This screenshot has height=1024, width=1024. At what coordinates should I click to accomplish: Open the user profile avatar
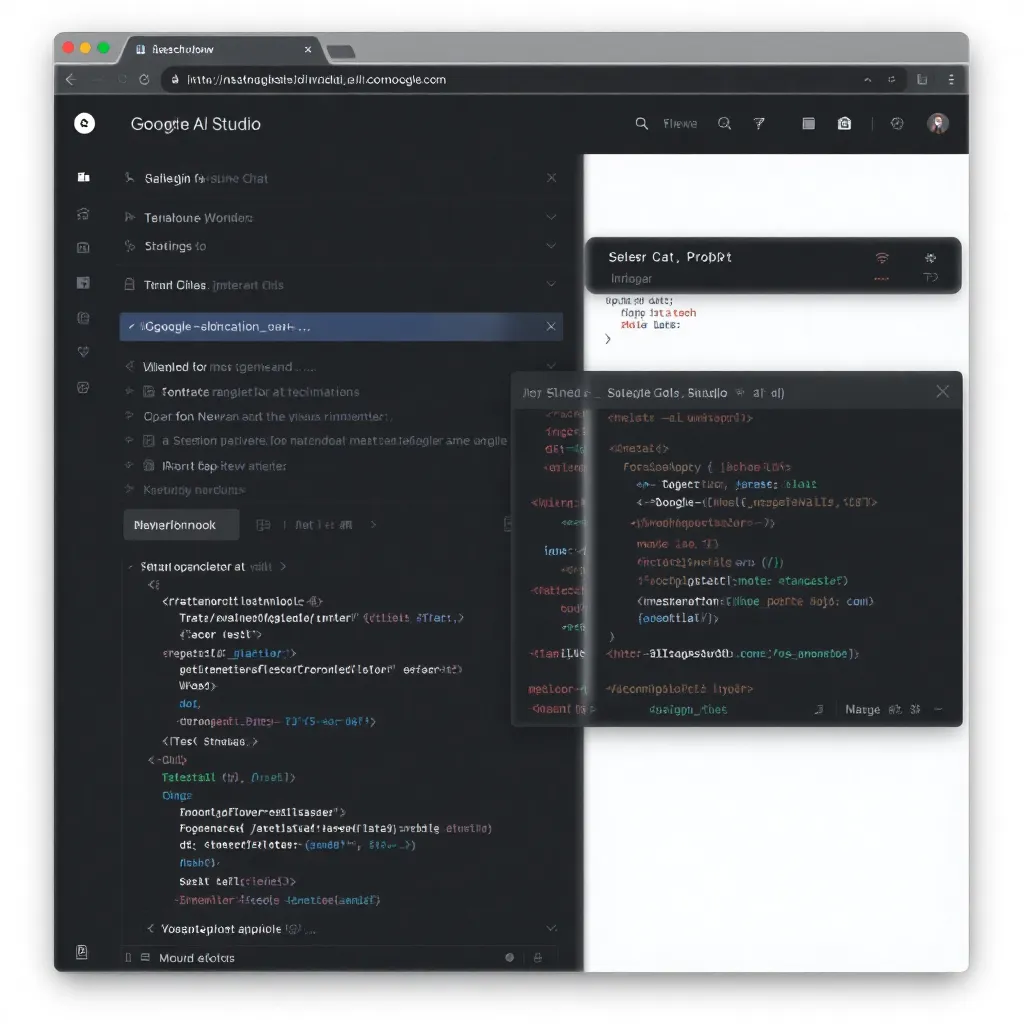[937, 123]
